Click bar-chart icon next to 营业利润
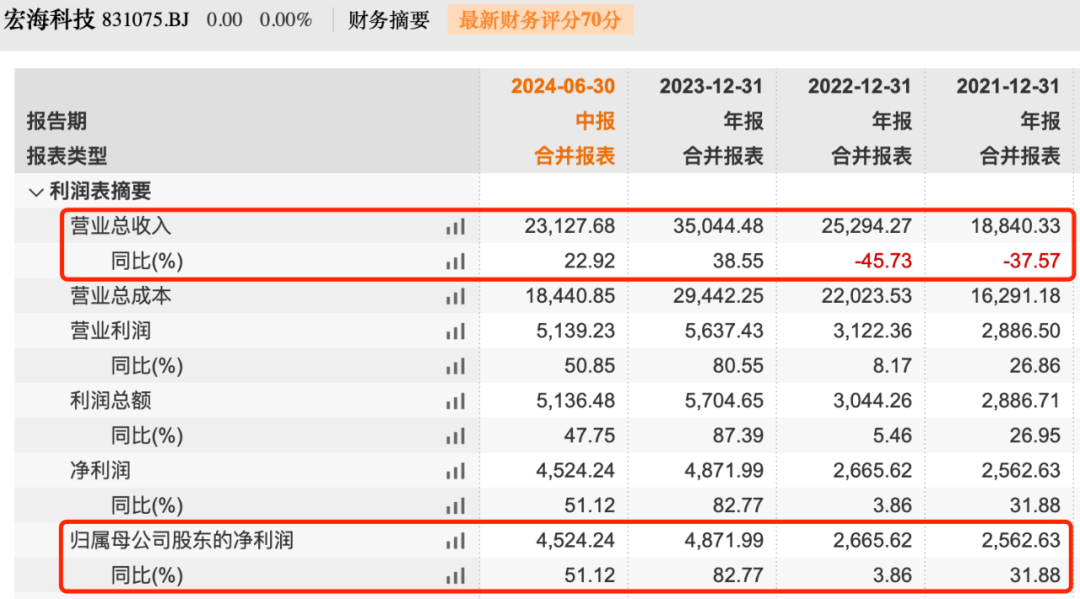 (456, 331)
